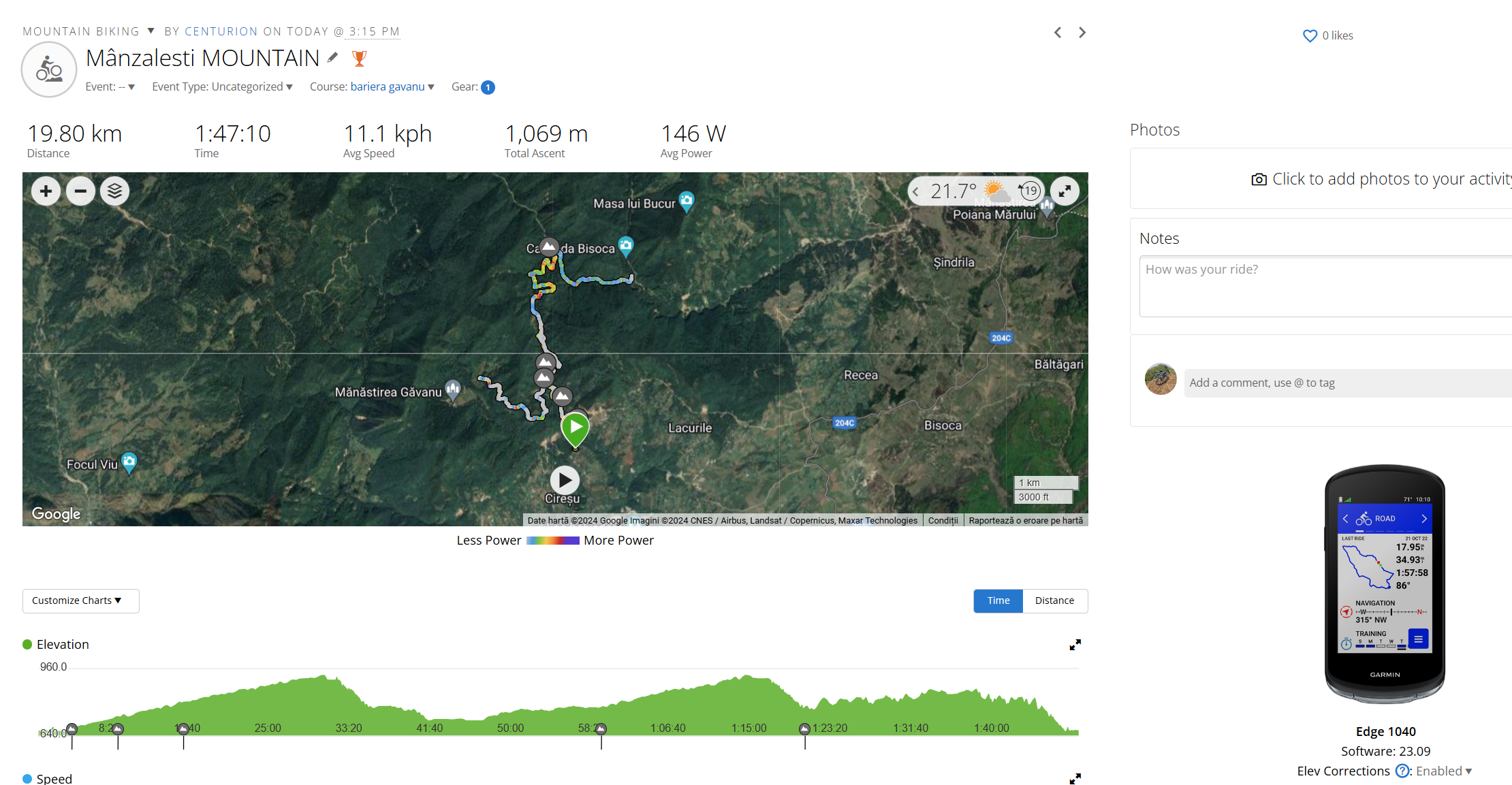
Task: Click the green start marker on map
Action: pyautogui.click(x=576, y=430)
